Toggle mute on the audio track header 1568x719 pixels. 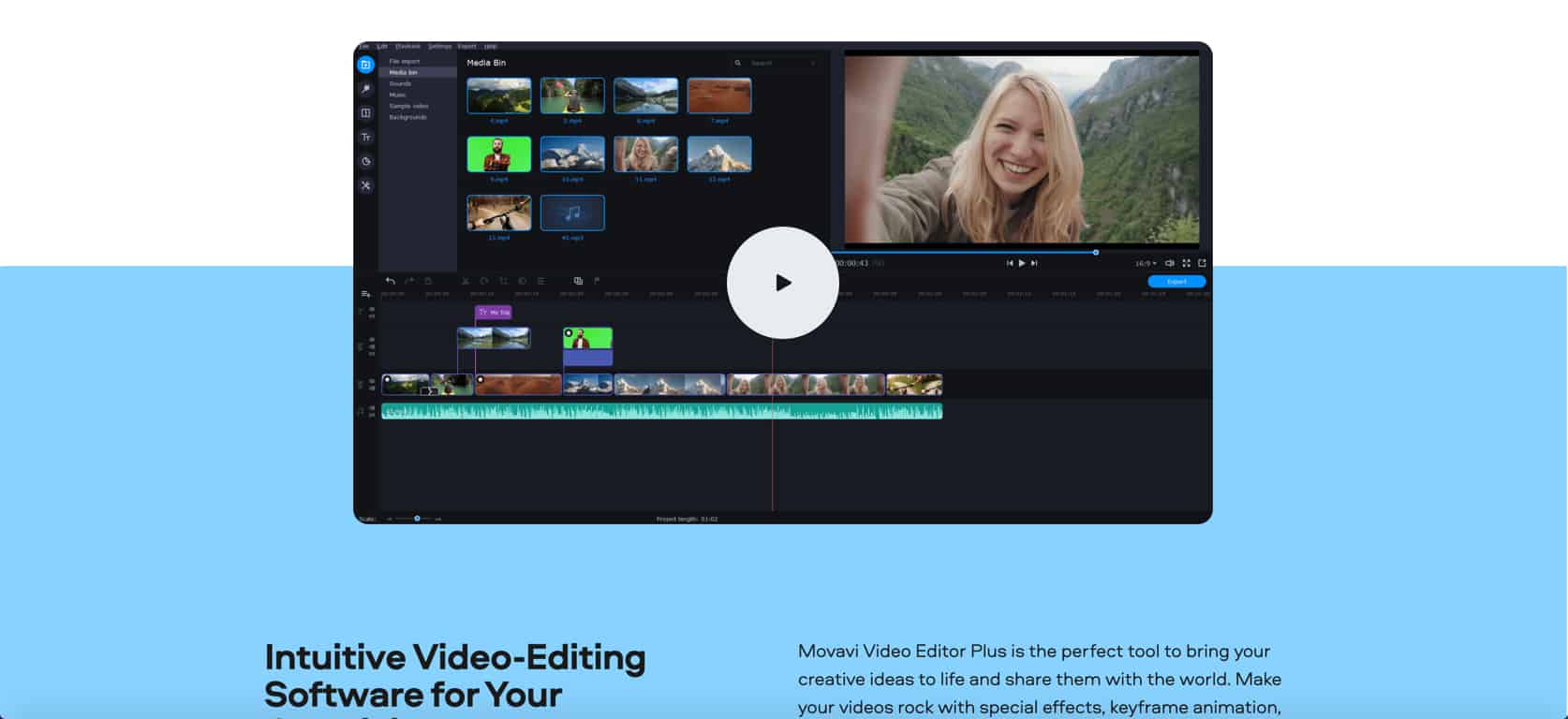click(x=372, y=408)
